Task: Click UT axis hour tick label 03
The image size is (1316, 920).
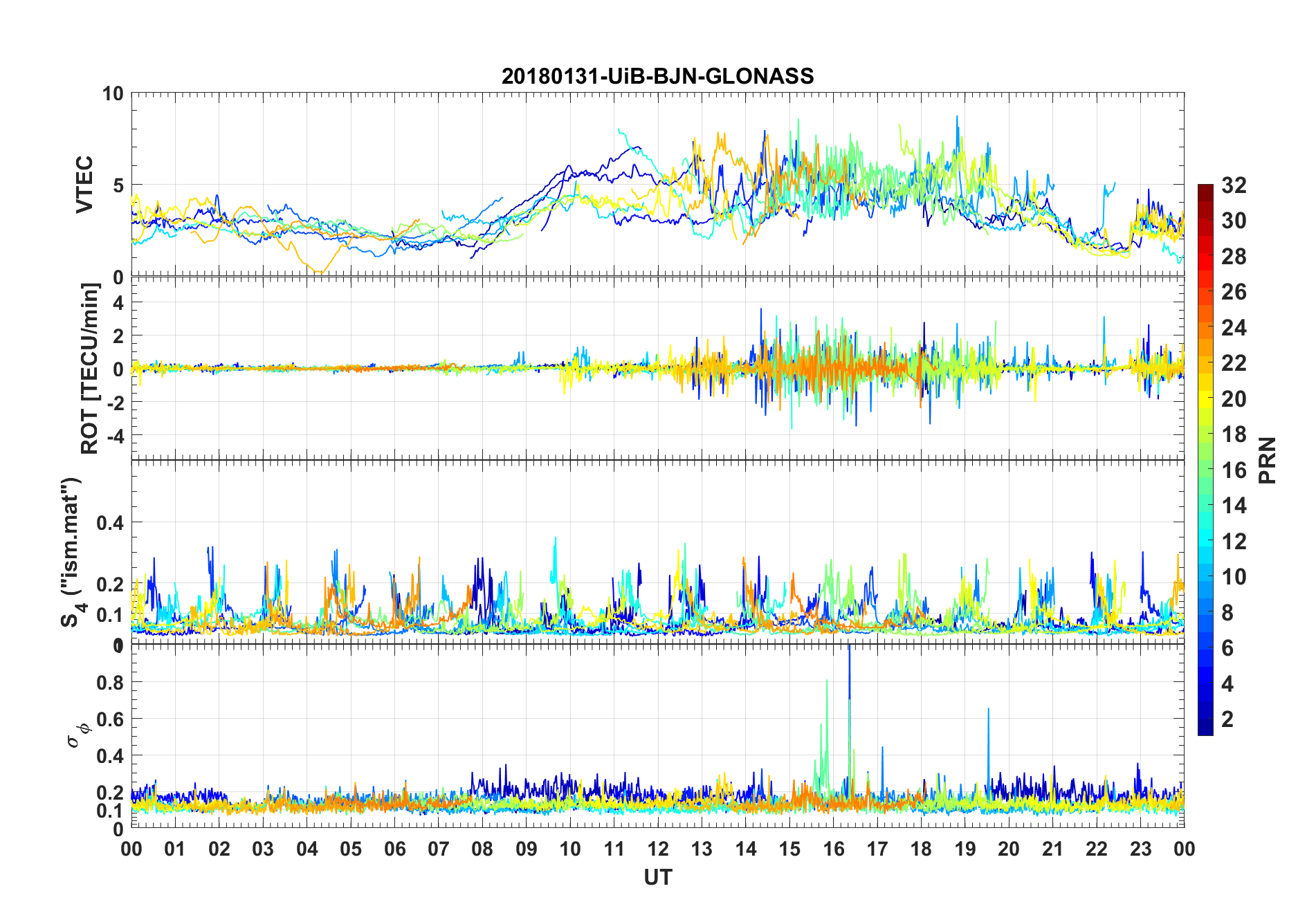Action: (263, 849)
